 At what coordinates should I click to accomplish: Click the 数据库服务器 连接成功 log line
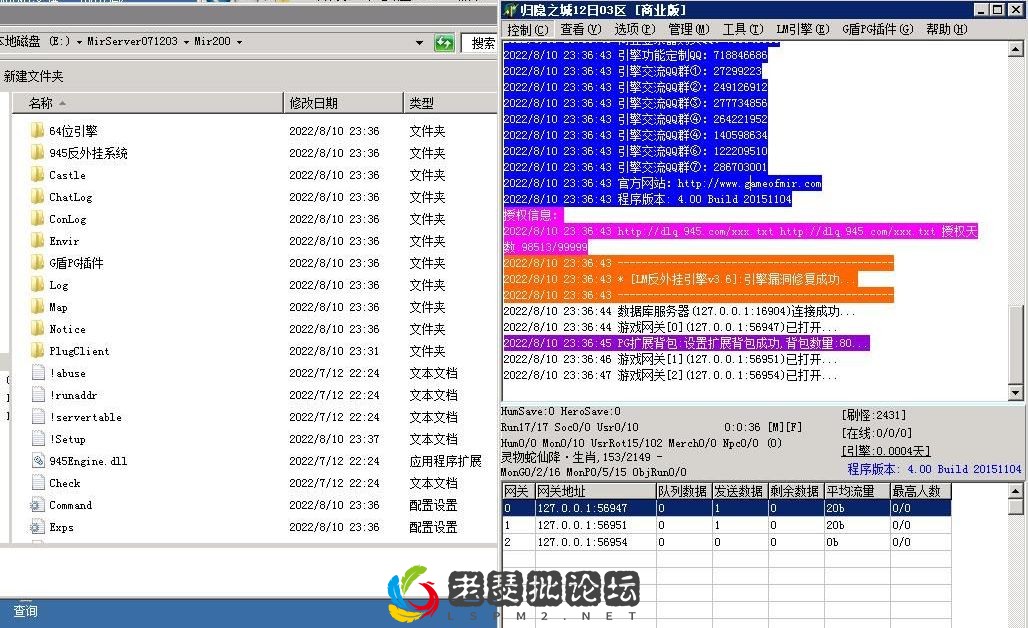pos(679,311)
